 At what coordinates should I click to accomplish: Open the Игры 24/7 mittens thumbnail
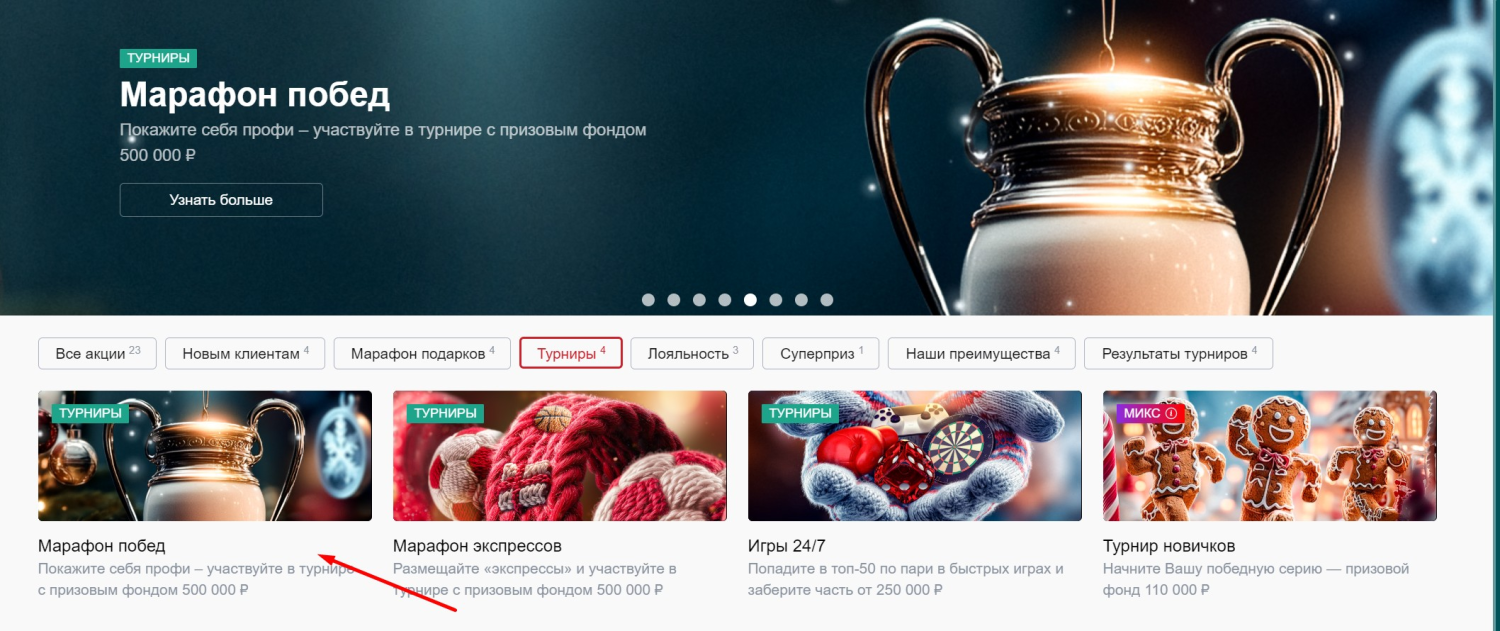coord(915,456)
